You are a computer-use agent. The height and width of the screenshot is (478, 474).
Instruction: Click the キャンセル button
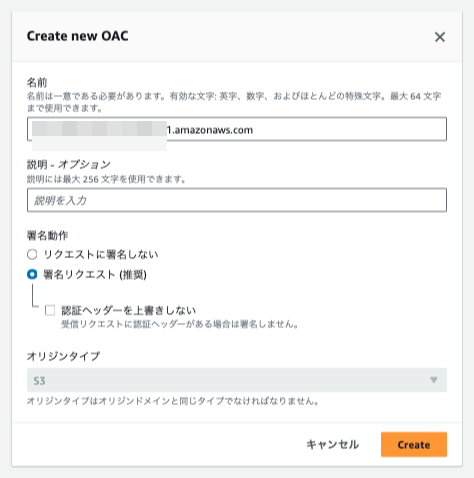click(x=332, y=444)
